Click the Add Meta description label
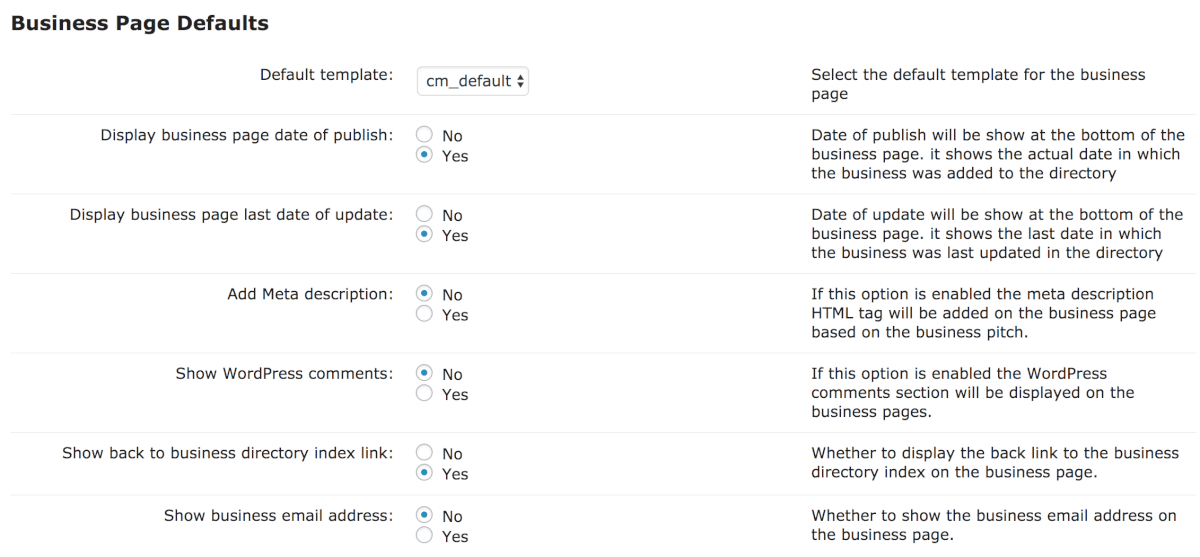1200x557 pixels. tap(310, 294)
